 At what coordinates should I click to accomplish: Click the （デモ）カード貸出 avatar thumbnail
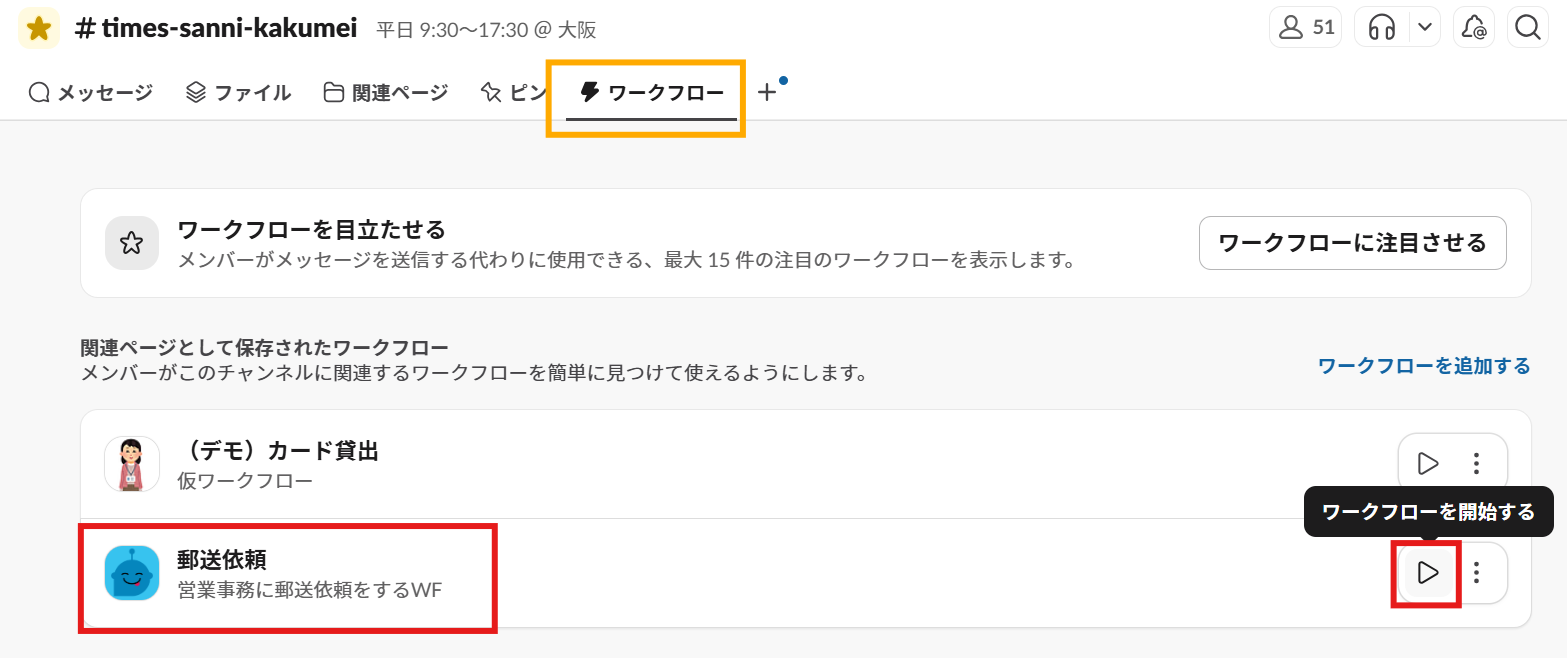pyautogui.click(x=132, y=463)
